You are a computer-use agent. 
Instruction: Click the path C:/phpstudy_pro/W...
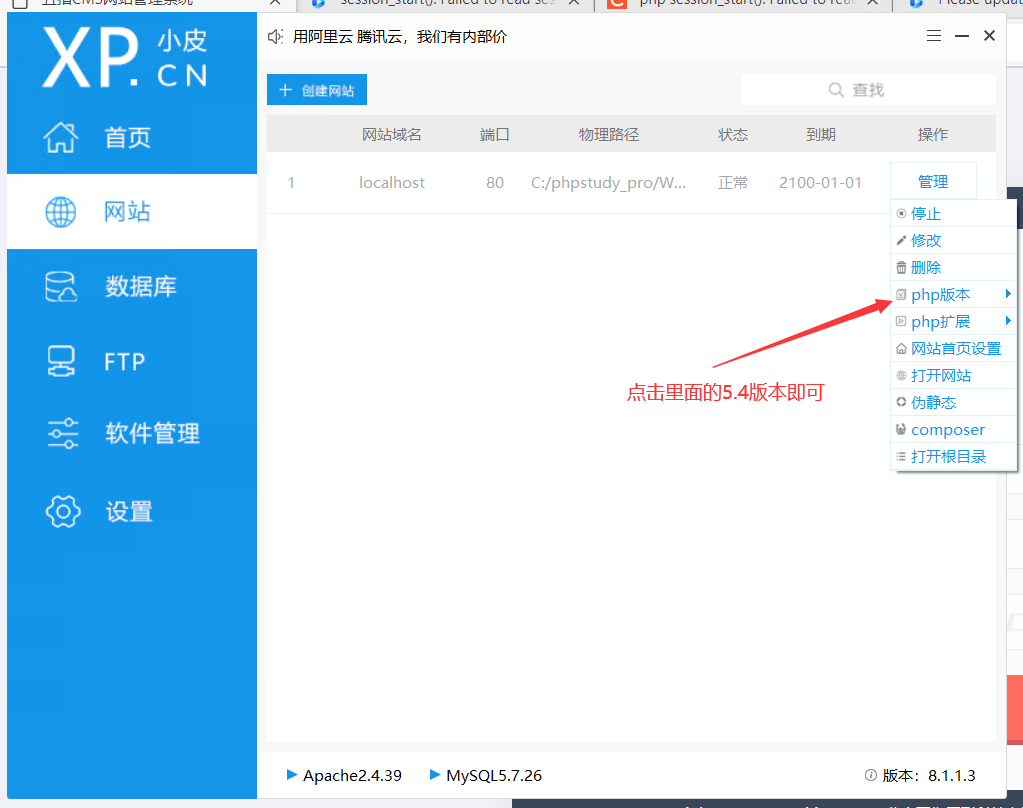pyautogui.click(x=608, y=183)
